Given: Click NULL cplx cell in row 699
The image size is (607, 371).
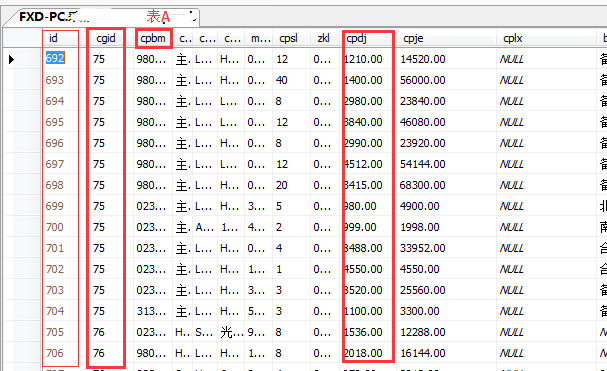Looking at the screenshot, I should tap(511, 206).
